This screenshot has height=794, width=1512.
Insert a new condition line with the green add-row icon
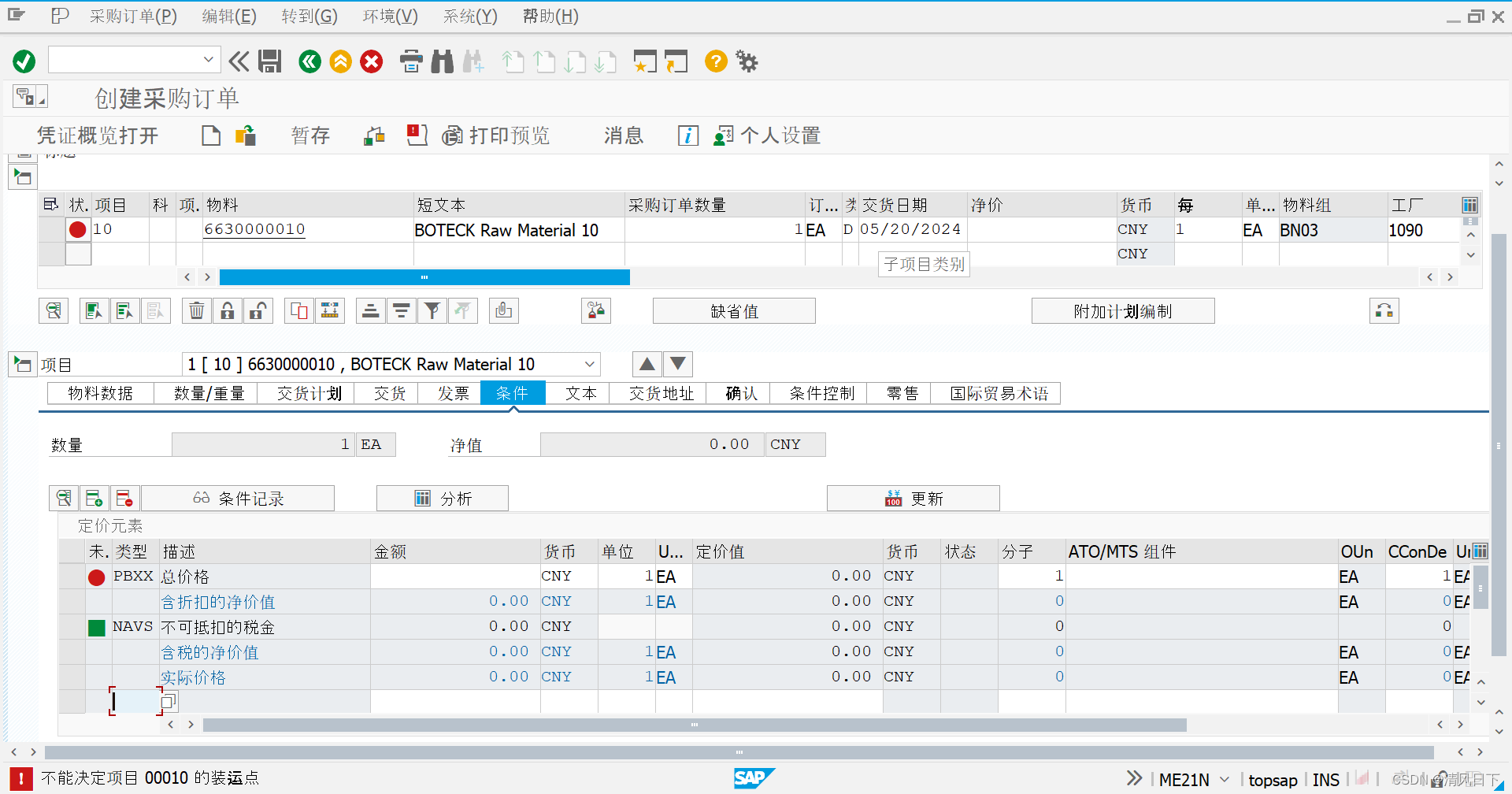pos(94,498)
